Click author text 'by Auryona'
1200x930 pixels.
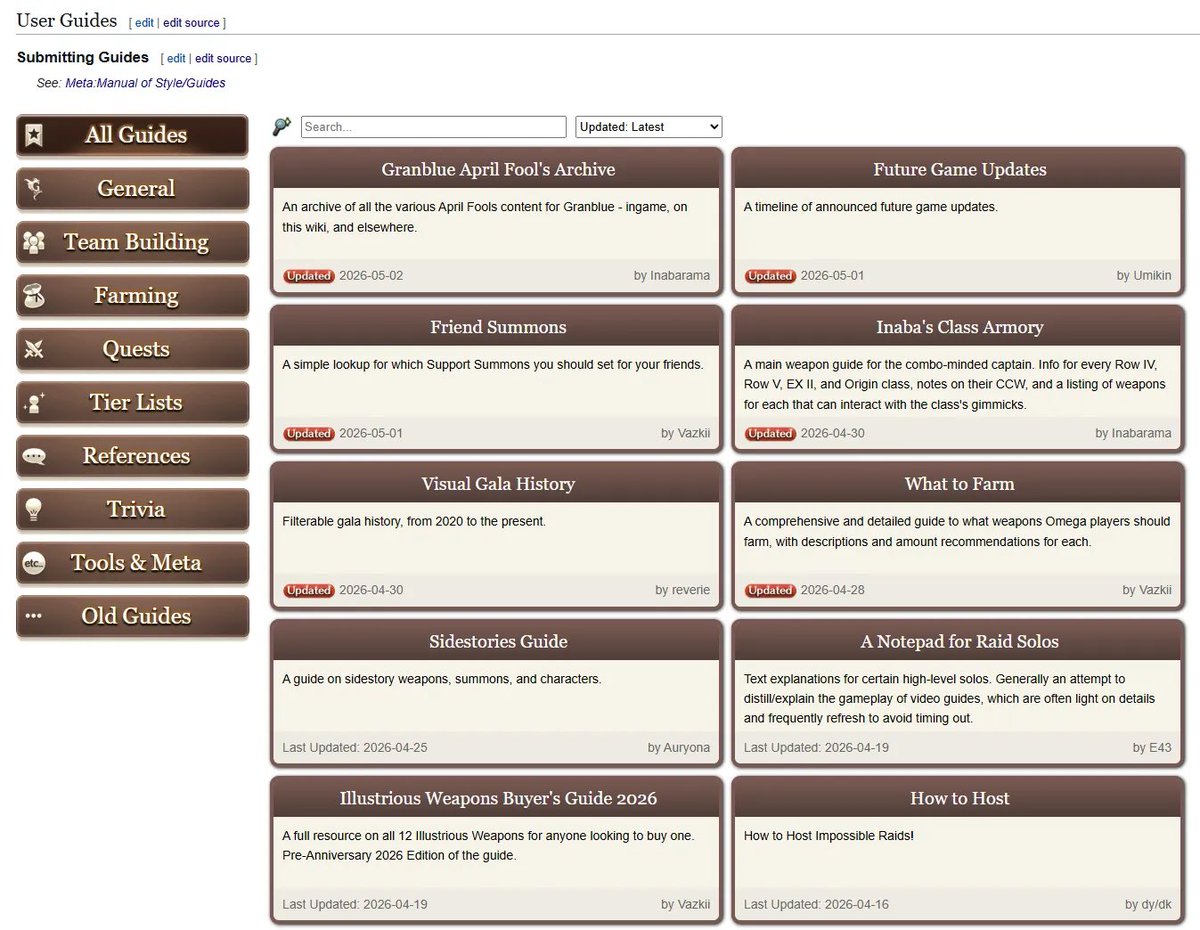(679, 747)
